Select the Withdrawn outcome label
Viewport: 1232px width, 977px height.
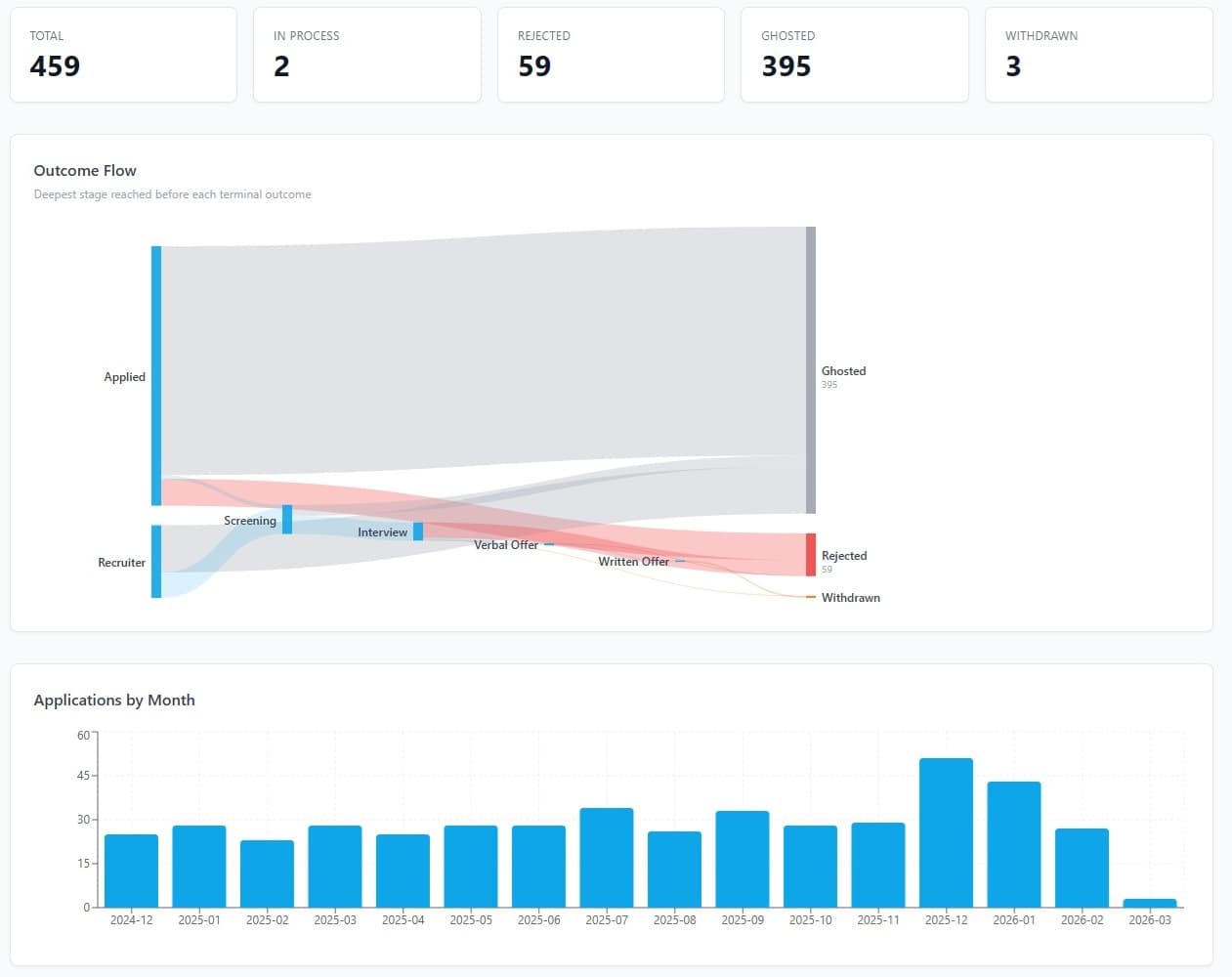pyautogui.click(x=850, y=597)
